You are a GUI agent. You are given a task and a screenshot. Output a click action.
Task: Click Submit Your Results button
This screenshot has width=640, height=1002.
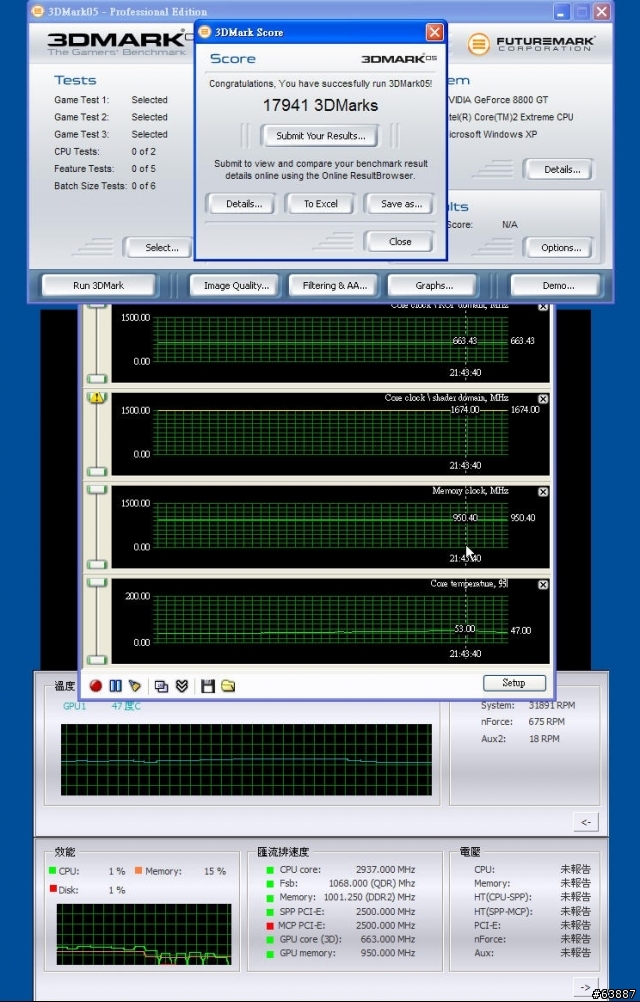pyautogui.click(x=321, y=135)
